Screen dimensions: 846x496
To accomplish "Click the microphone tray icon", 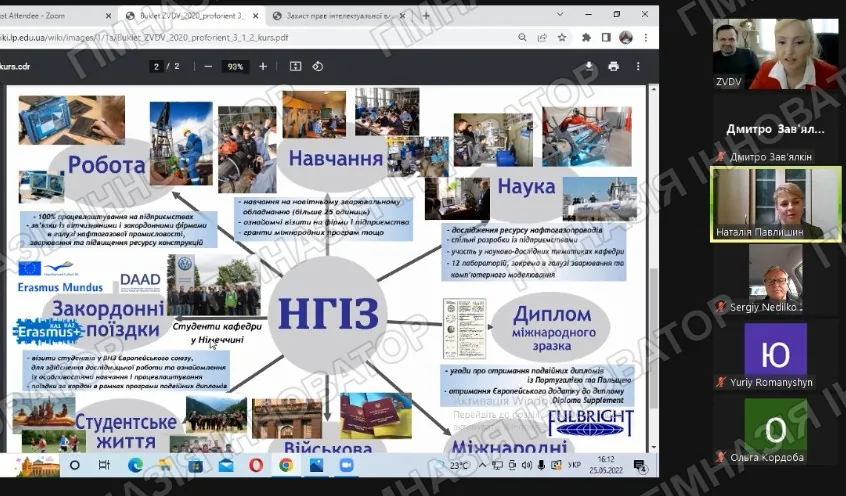I will click(541, 465).
